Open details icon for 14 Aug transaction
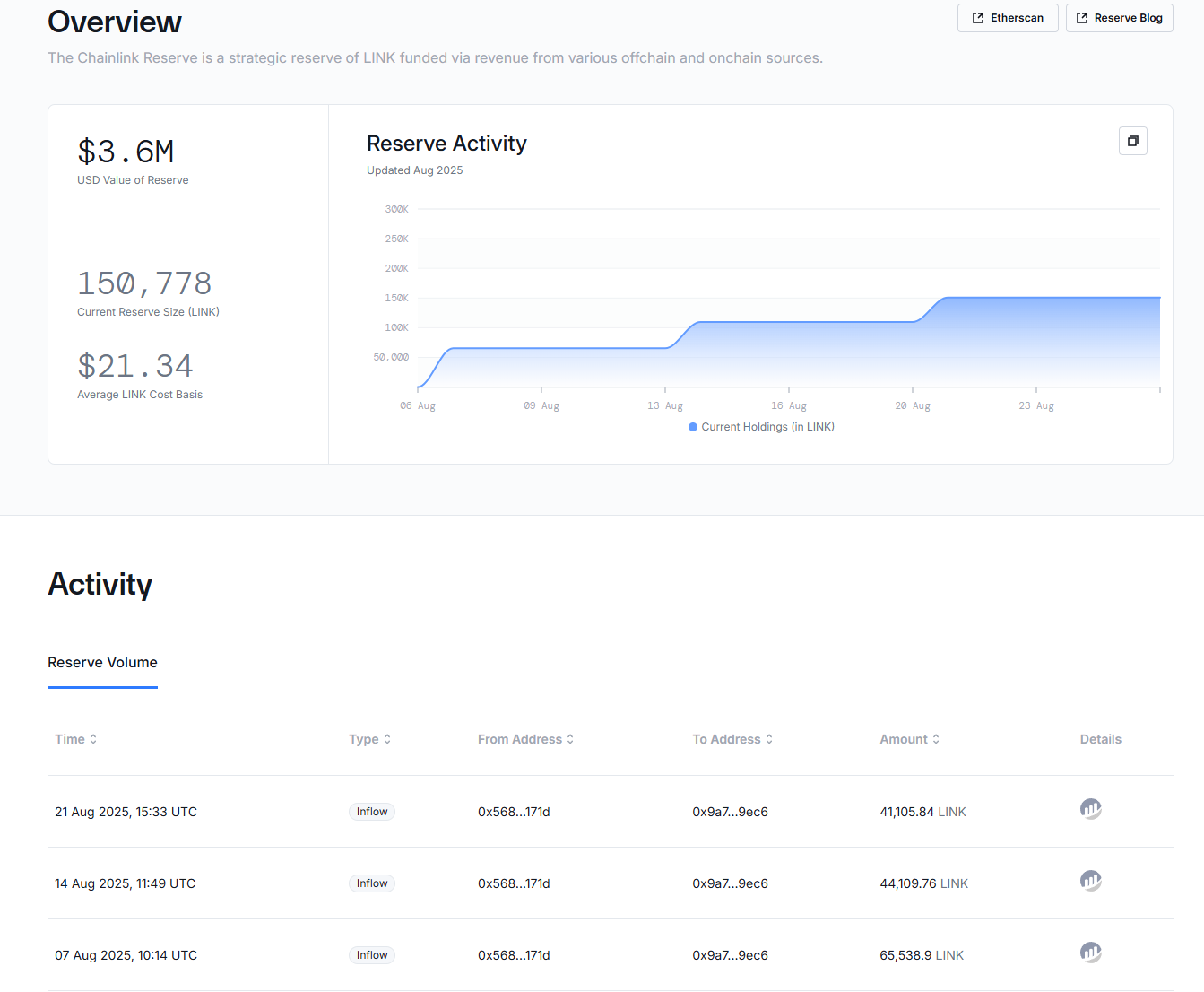Viewport: 1204px width, 992px height. [x=1090, y=881]
